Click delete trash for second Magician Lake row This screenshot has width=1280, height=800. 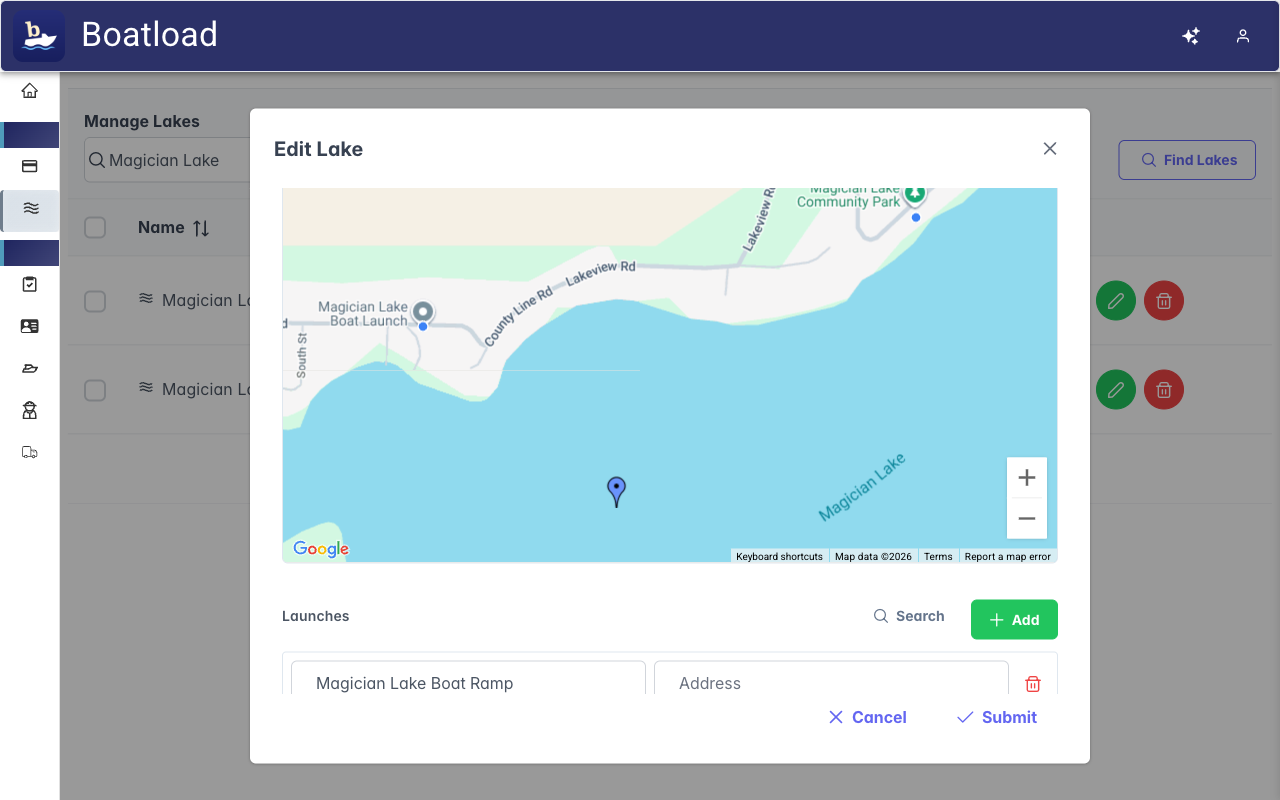[1164, 389]
